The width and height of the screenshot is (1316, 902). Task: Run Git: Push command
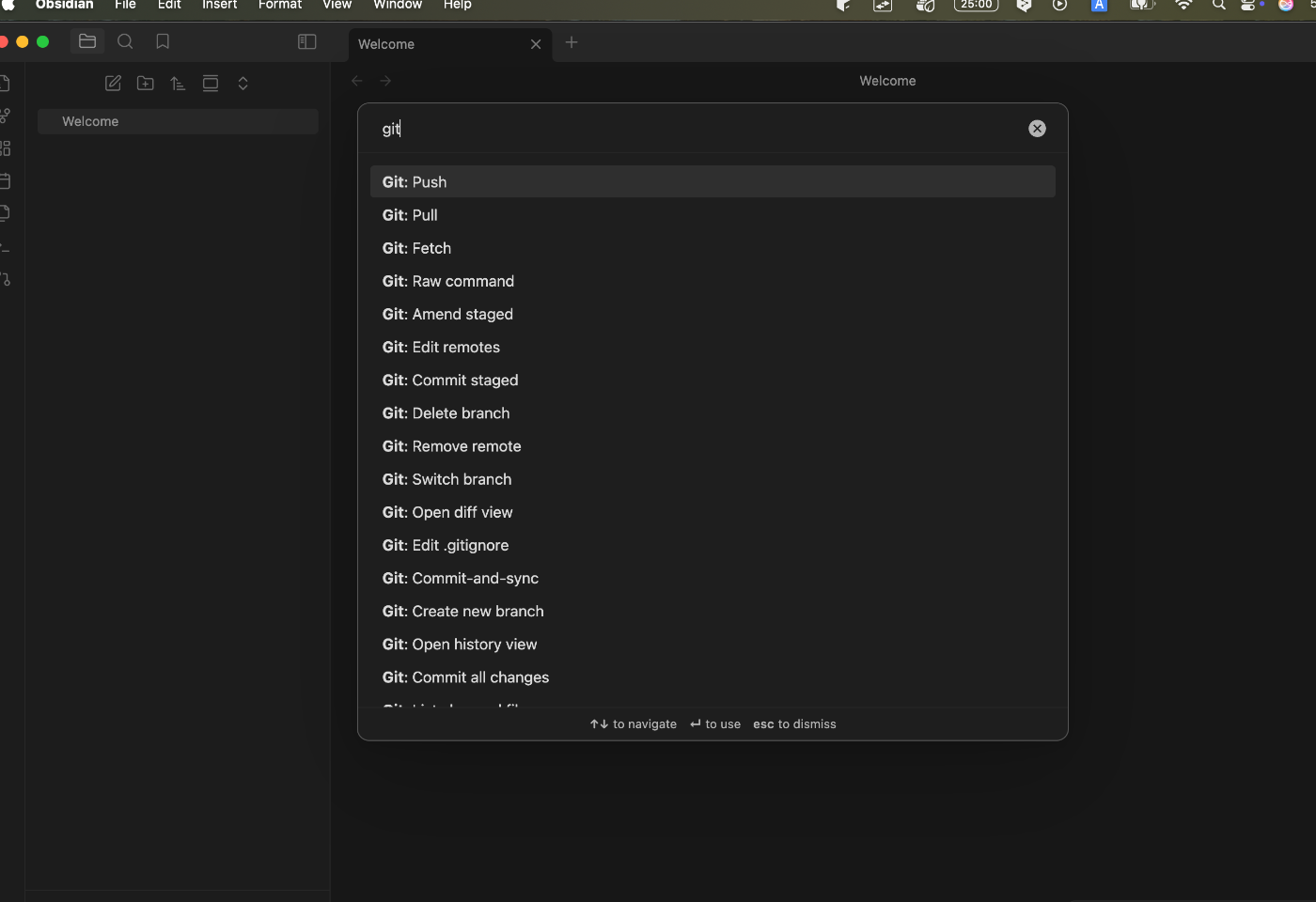[713, 182]
